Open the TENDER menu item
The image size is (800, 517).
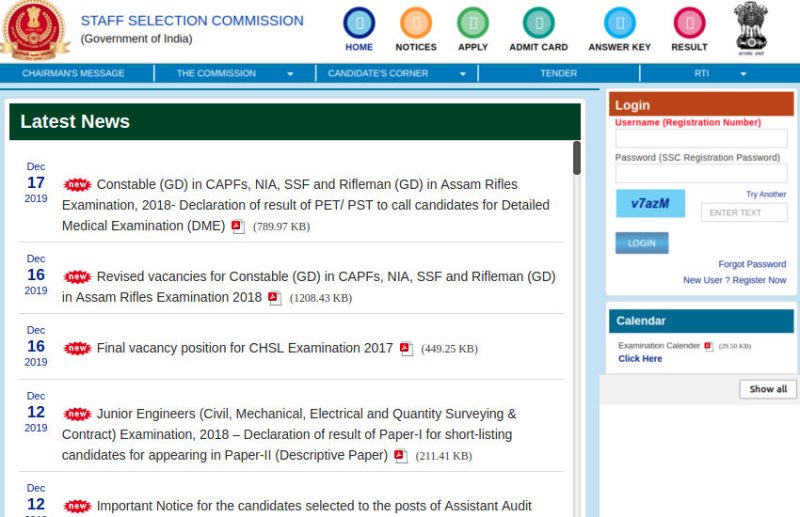pyautogui.click(x=559, y=73)
